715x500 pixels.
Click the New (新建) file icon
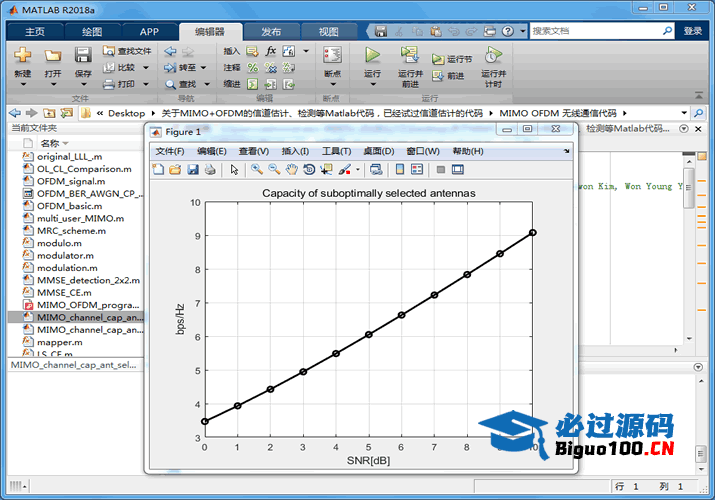point(22,55)
